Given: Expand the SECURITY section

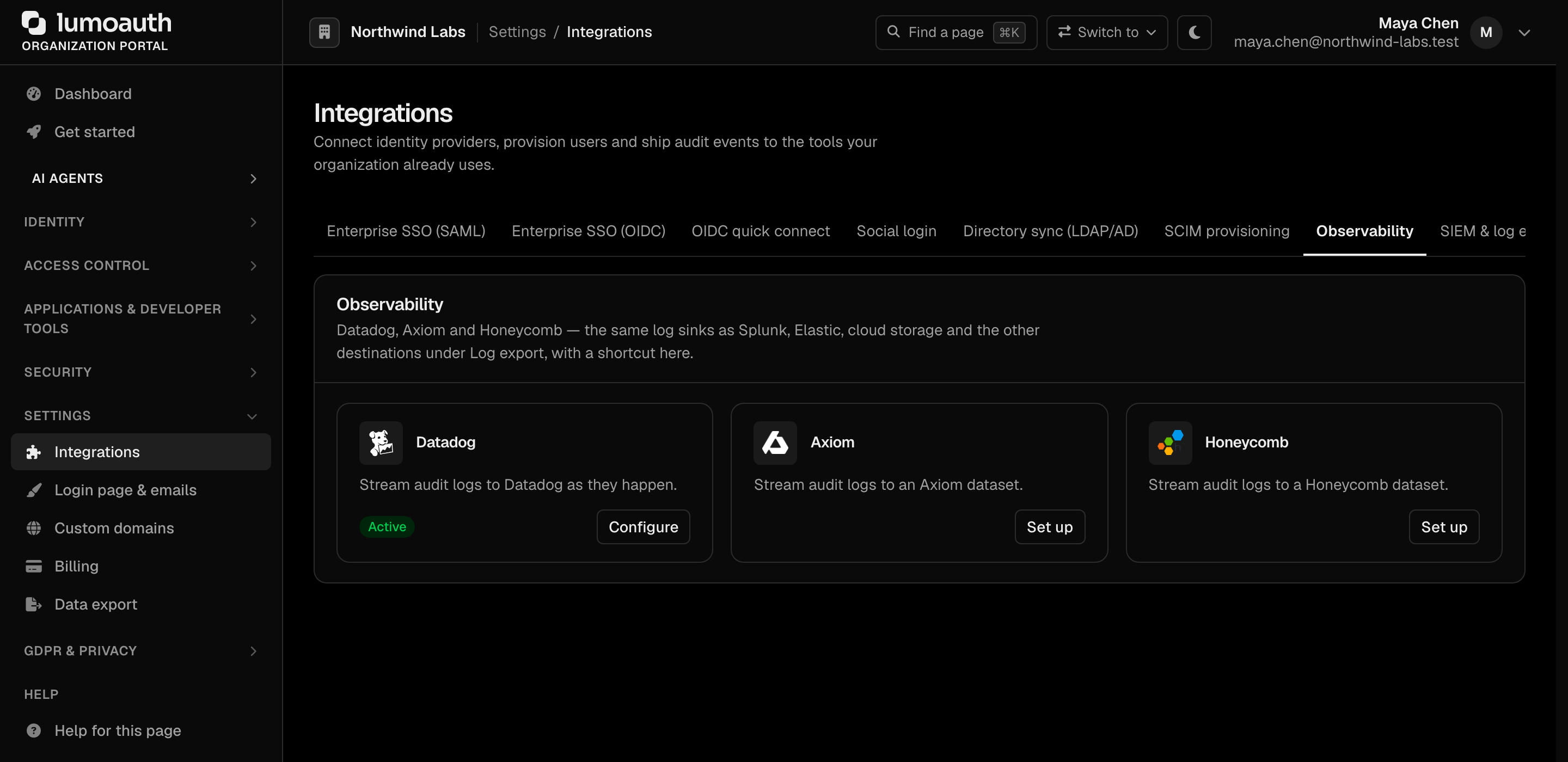Looking at the screenshot, I should click(x=141, y=372).
